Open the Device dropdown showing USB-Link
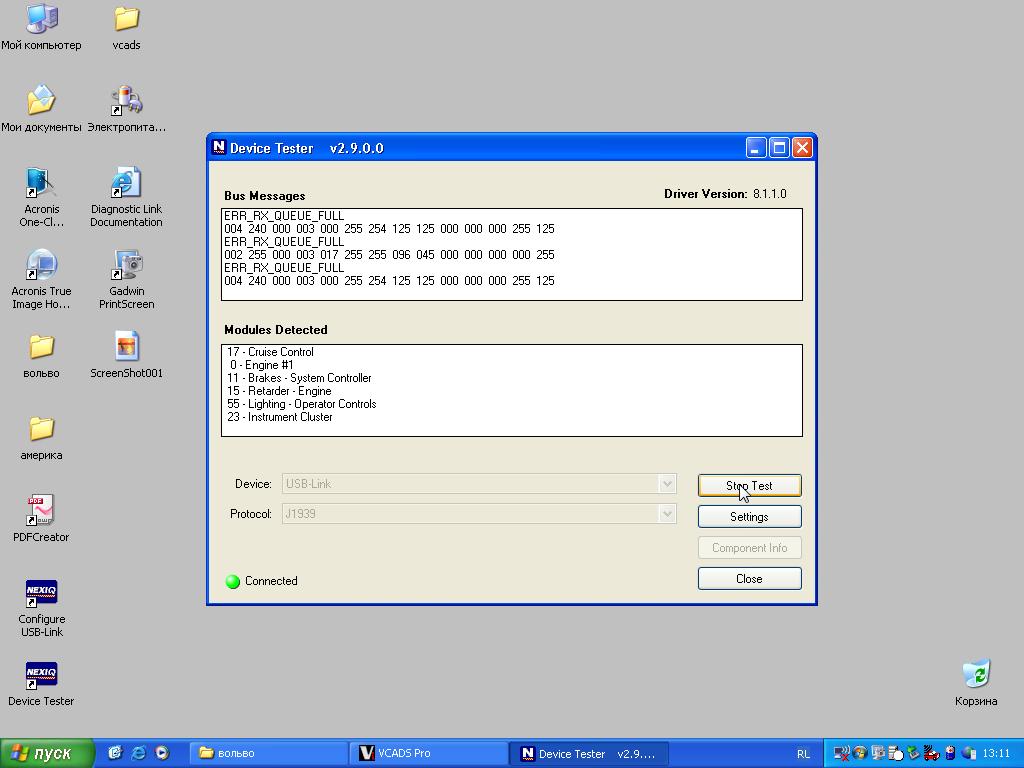 tap(479, 484)
